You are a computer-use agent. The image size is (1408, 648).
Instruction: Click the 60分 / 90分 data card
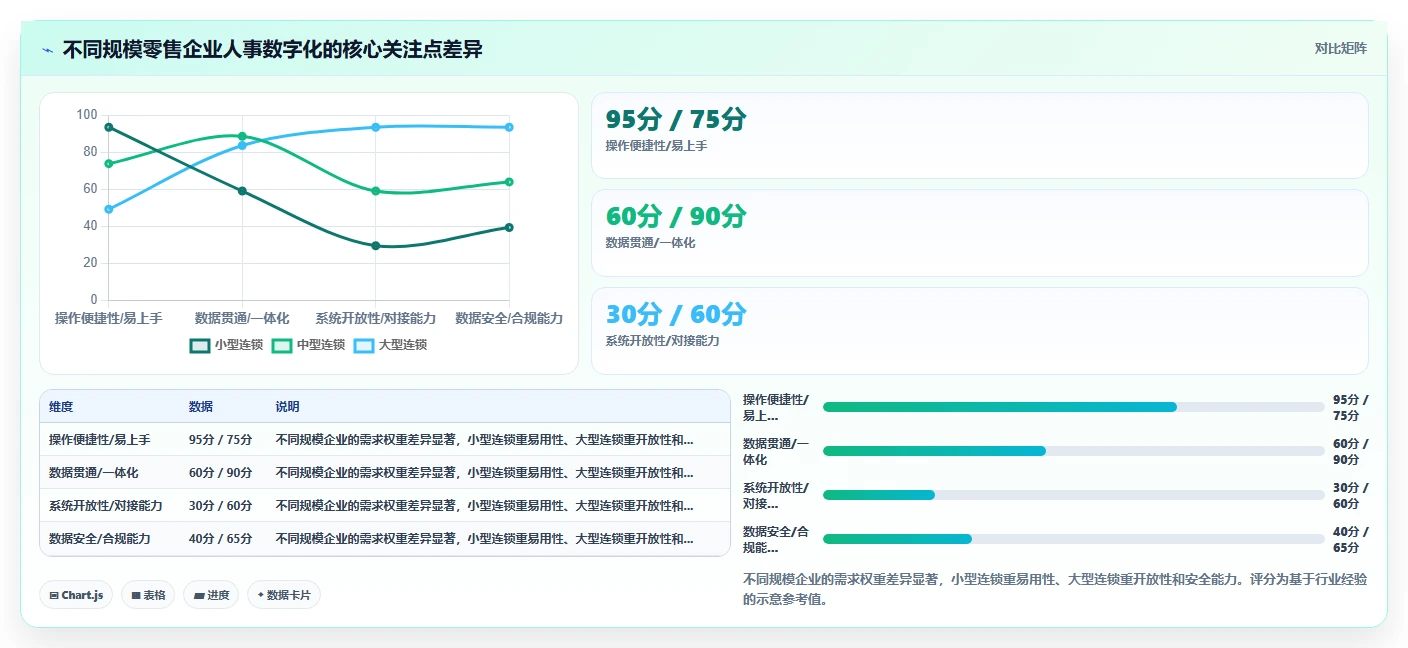979,232
